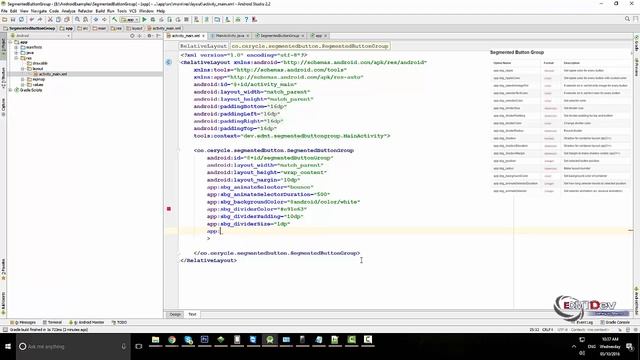Click the Cut scissors icon
Viewport: 640px width, 360px height.
click(51, 20)
